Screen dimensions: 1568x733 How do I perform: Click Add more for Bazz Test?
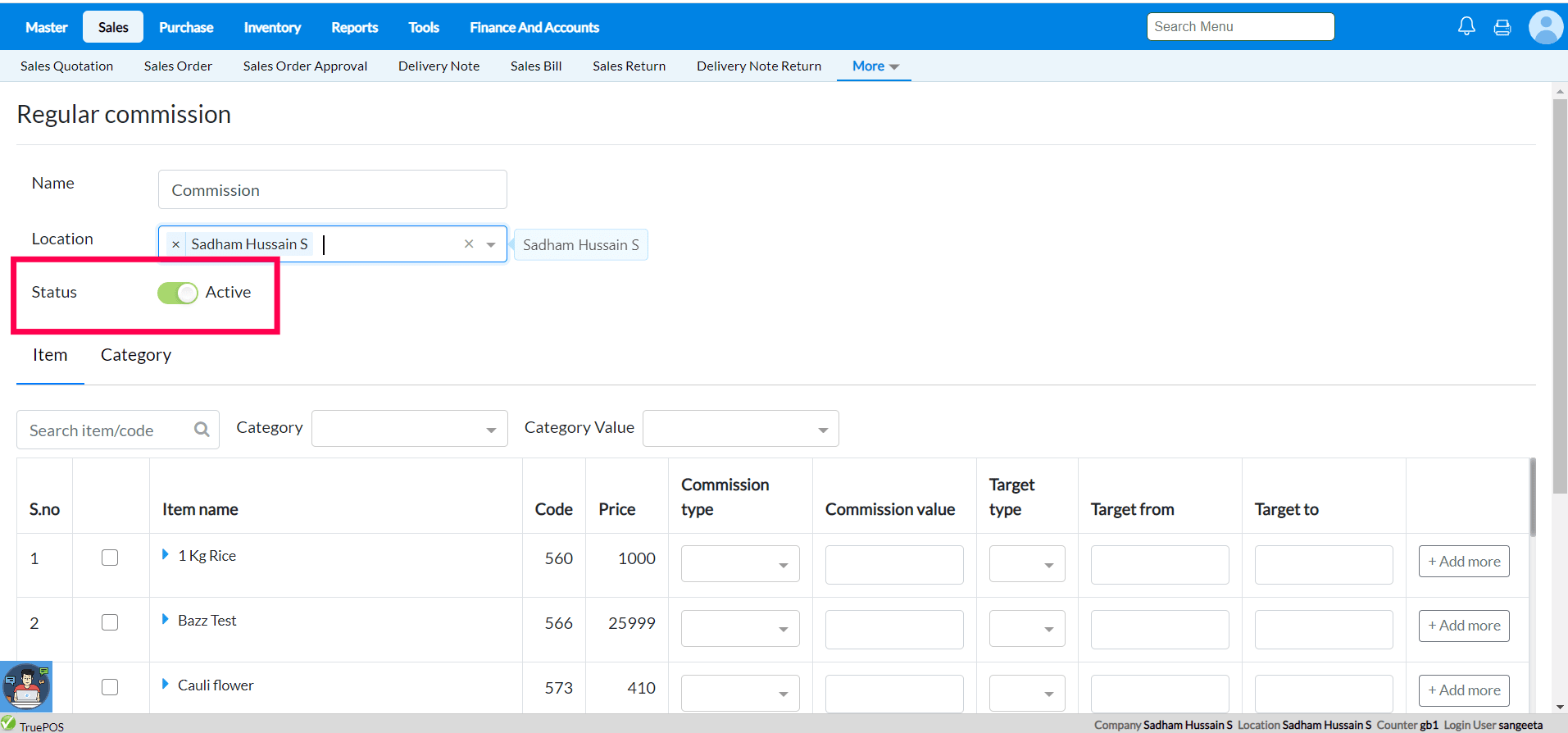coord(1464,626)
